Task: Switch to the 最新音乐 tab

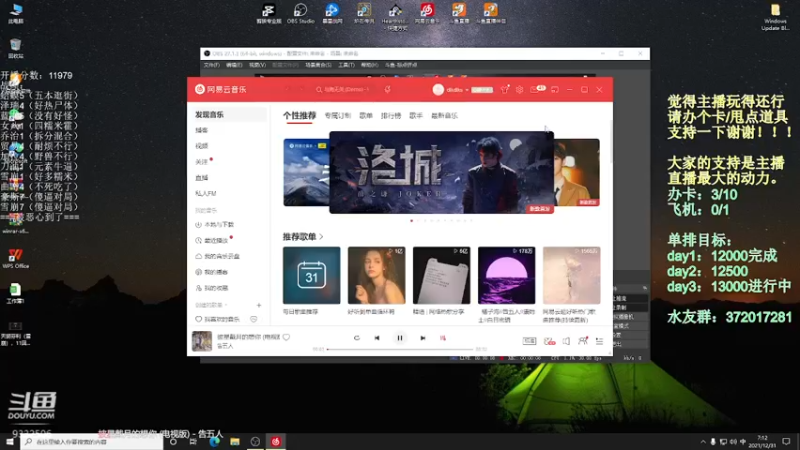Action: pyautogui.click(x=444, y=116)
